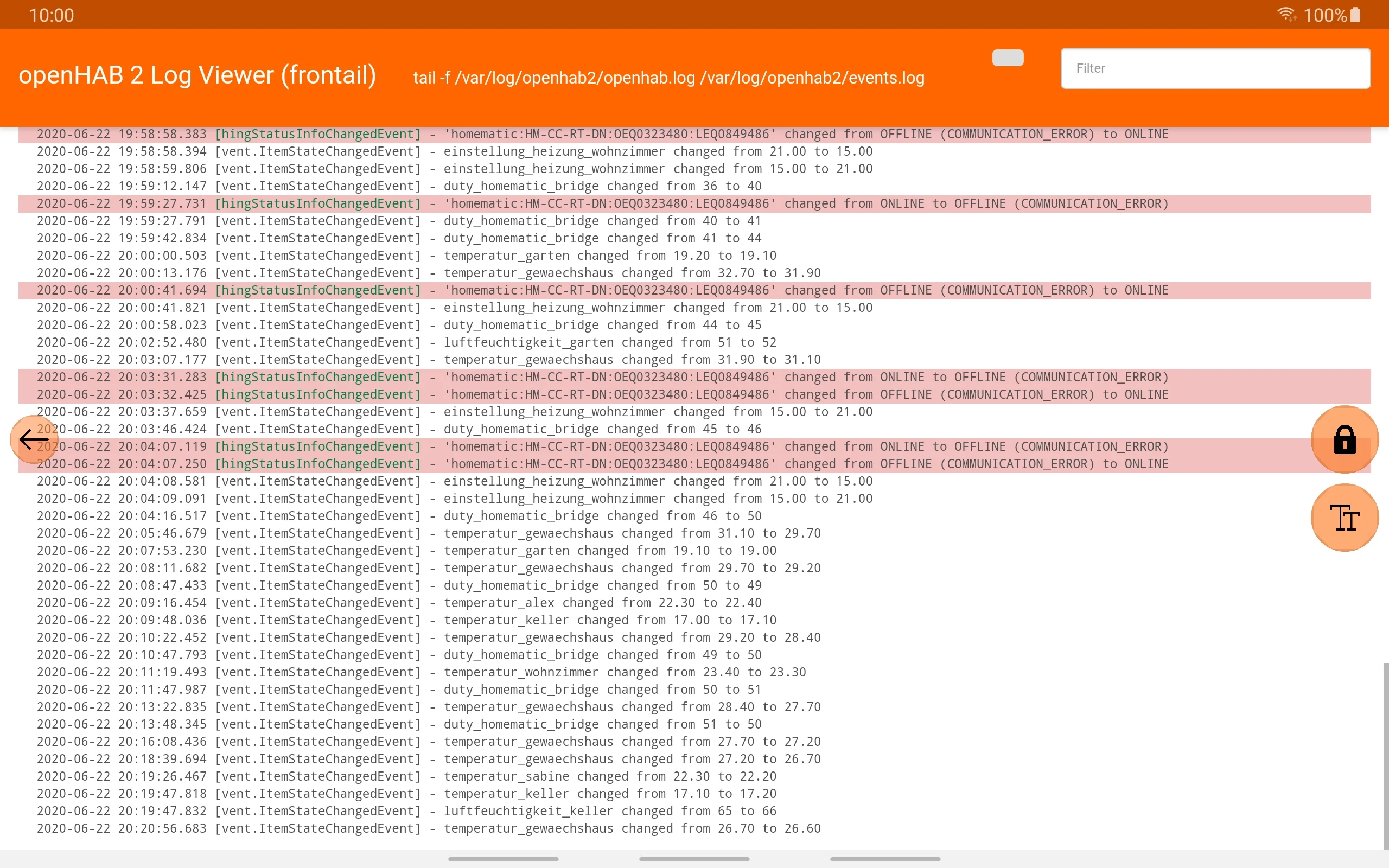Select the 20:05:46.679 temperatur_gewaechshaus log line
The height and width of the screenshot is (868, 1389).
pyautogui.click(x=694, y=533)
